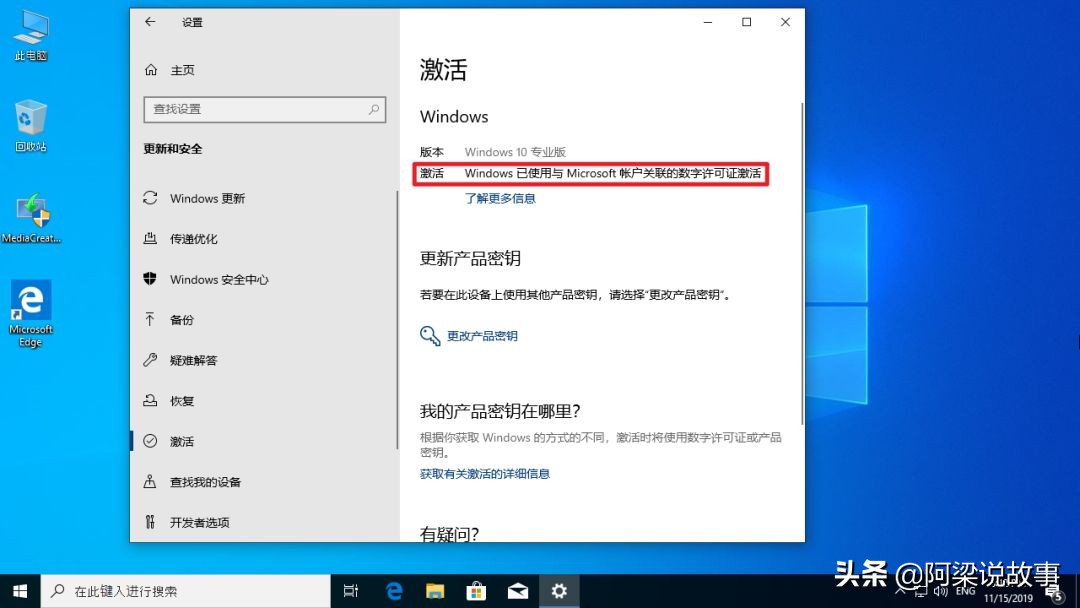Open Microsoft Store from the taskbar
Viewport: 1080px width, 608px height.
click(x=476, y=591)
